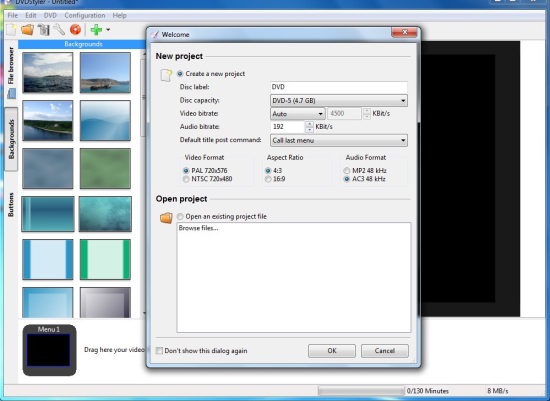
Task: Select dark teal striped background thumbnail
Action: click(48, 214)
